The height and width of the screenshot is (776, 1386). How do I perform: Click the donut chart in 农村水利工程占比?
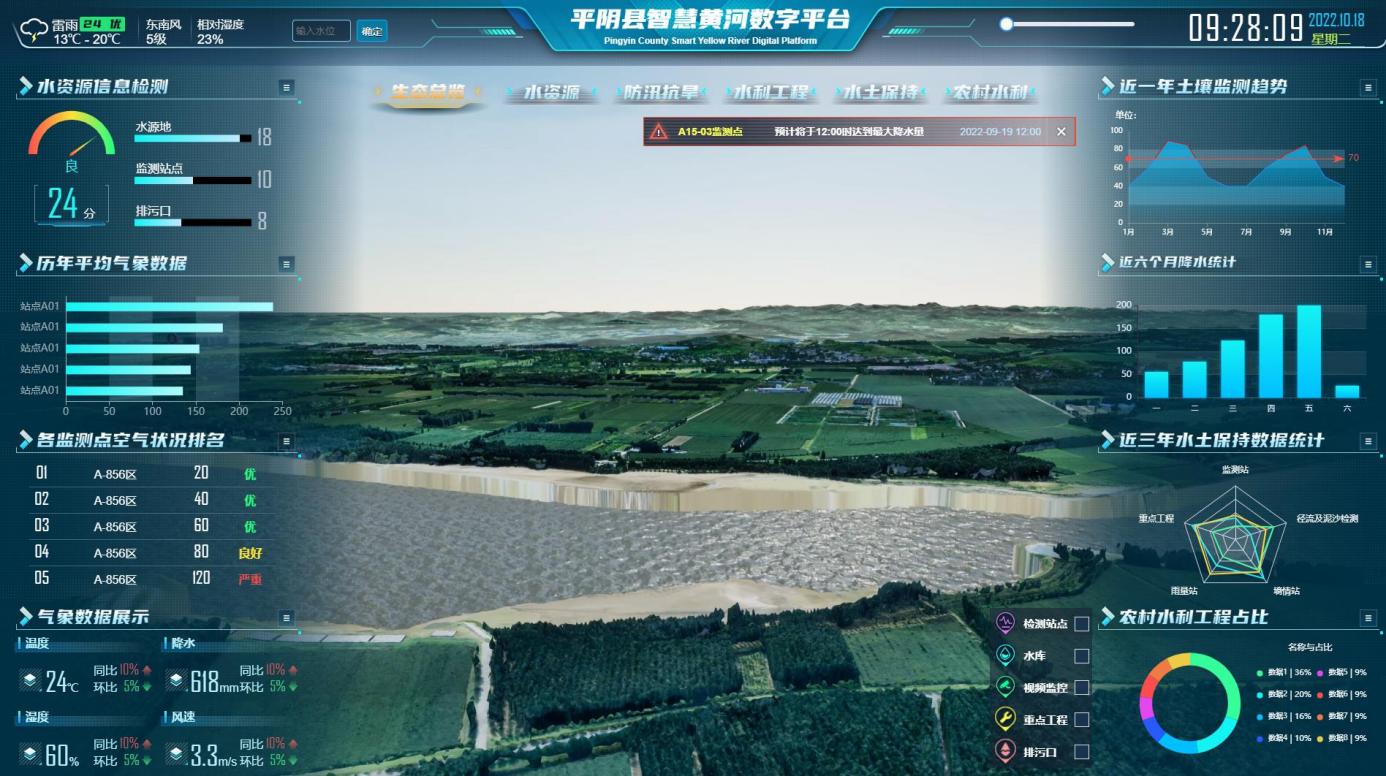coord(1190,703)
